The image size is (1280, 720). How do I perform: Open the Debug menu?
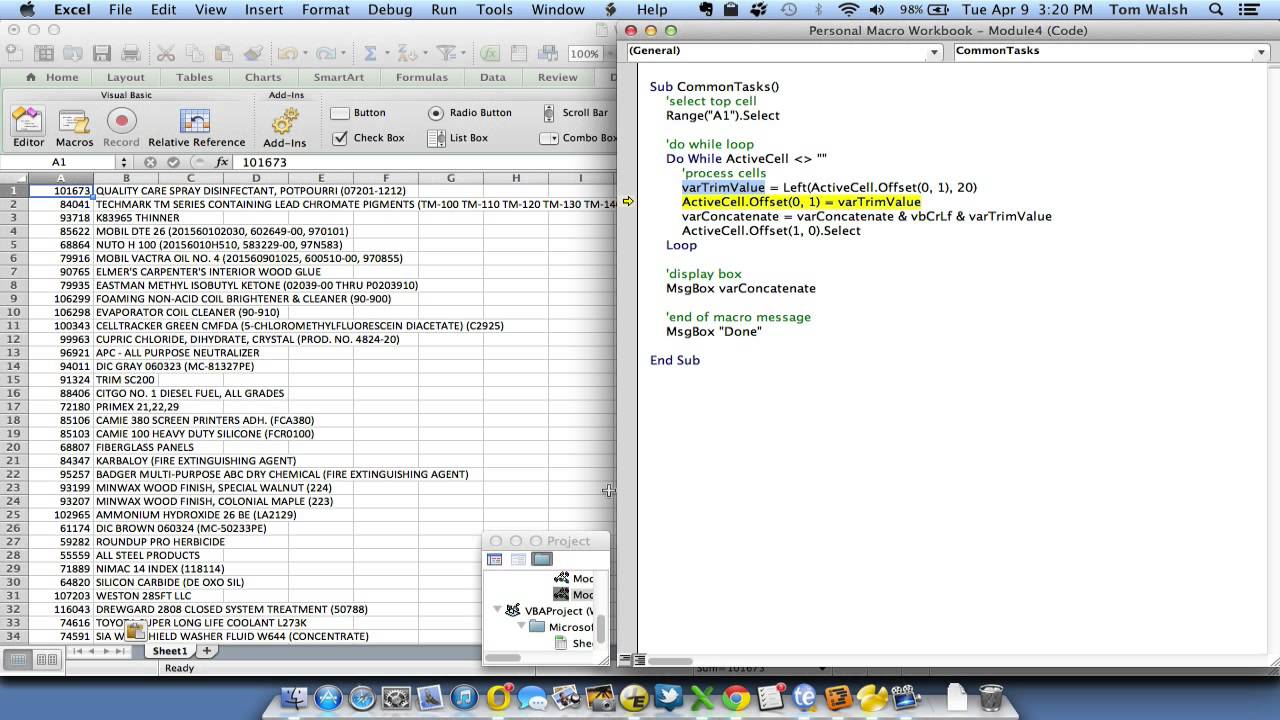(x=390, y=10)
